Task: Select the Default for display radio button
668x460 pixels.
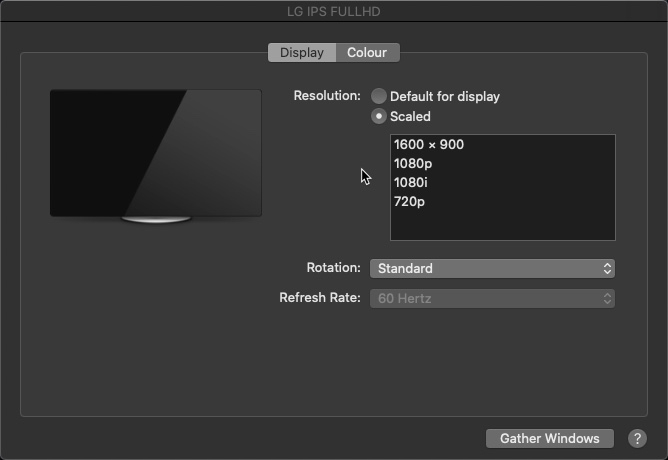Action: [378, 96]
